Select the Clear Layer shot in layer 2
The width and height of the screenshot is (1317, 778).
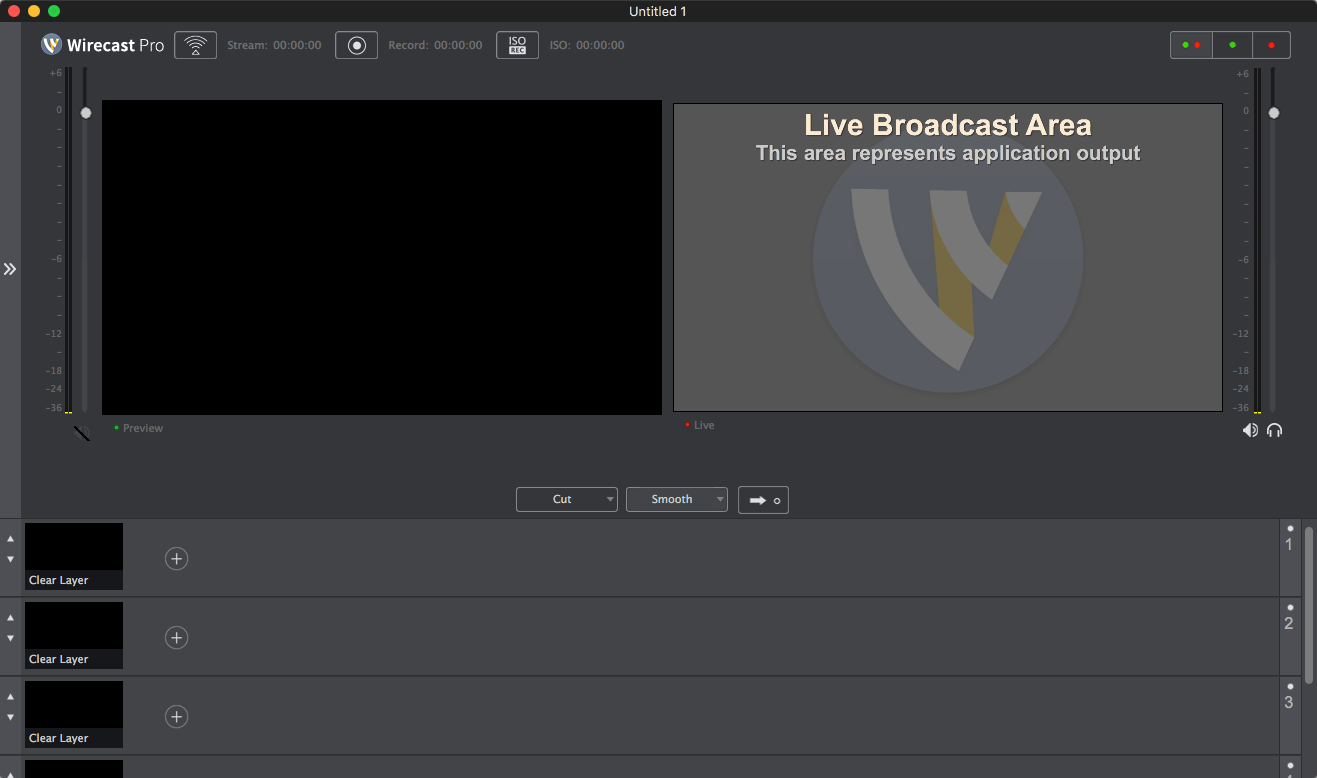pos(74,635)
